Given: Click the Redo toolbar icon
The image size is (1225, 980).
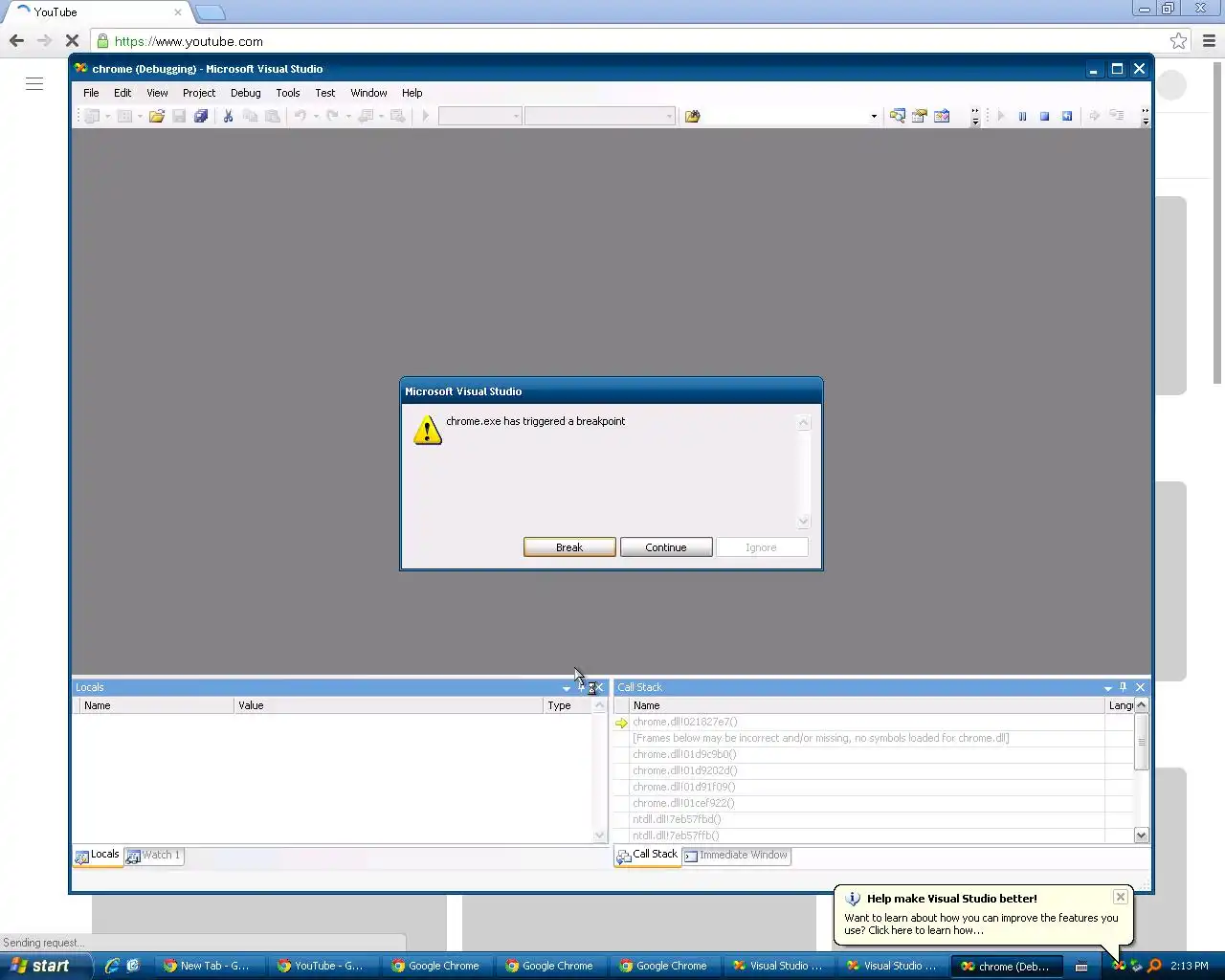Looking at the screenshot, I should [332, 116].
